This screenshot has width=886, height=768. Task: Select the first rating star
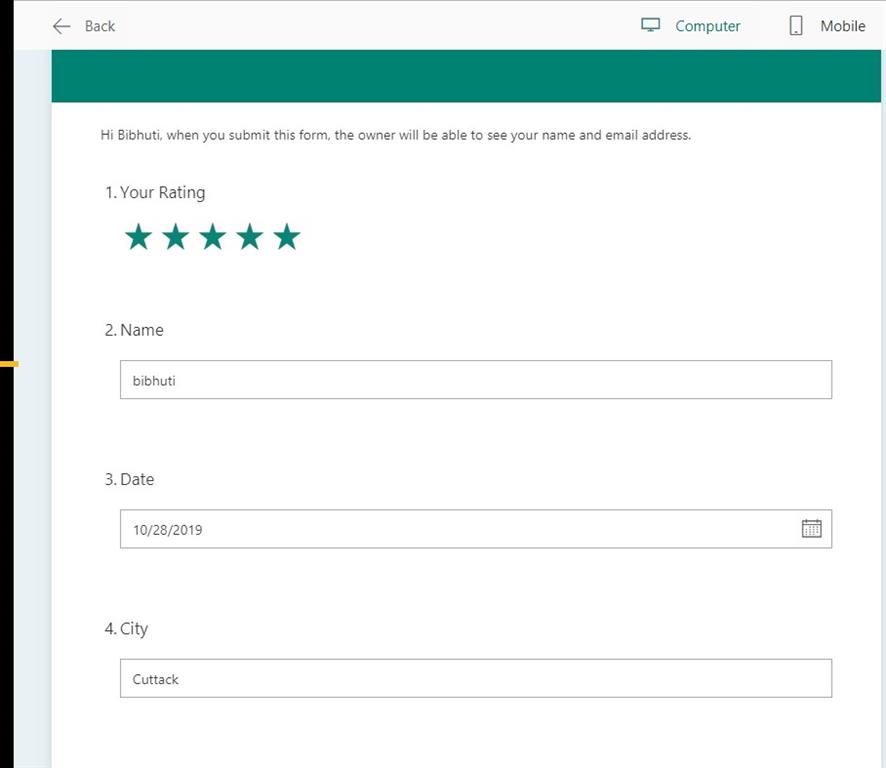138,236
